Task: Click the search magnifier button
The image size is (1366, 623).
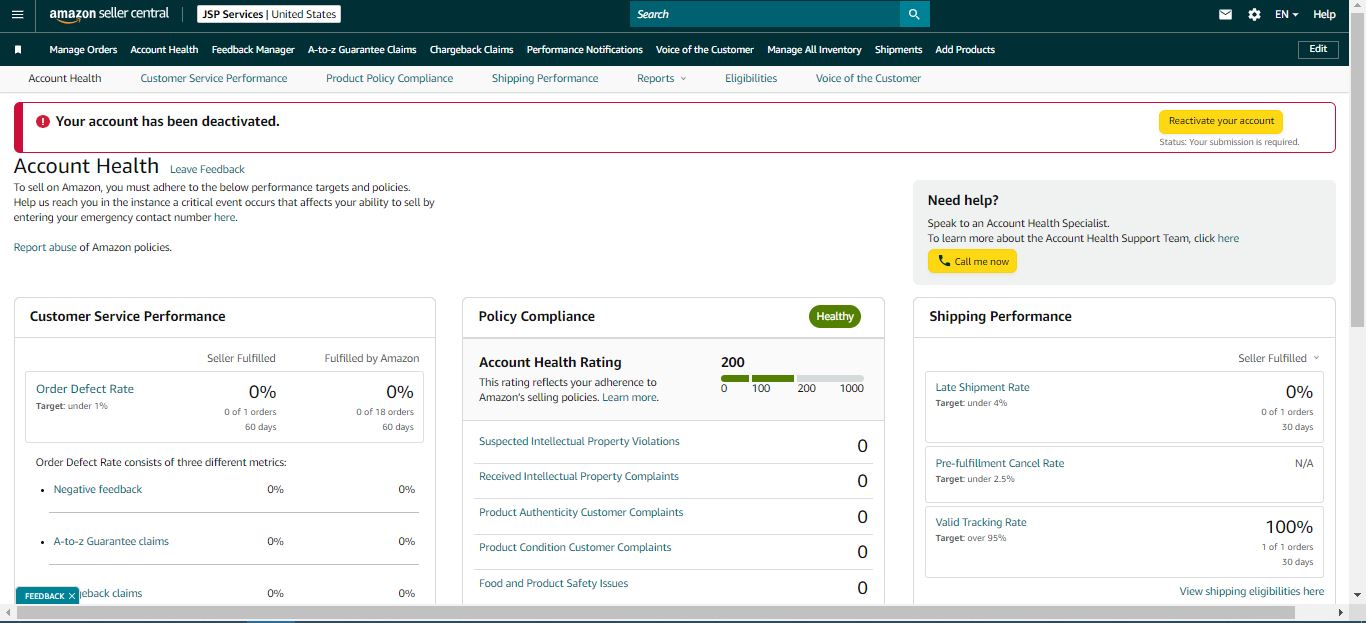Action: (x=914, y=14)
